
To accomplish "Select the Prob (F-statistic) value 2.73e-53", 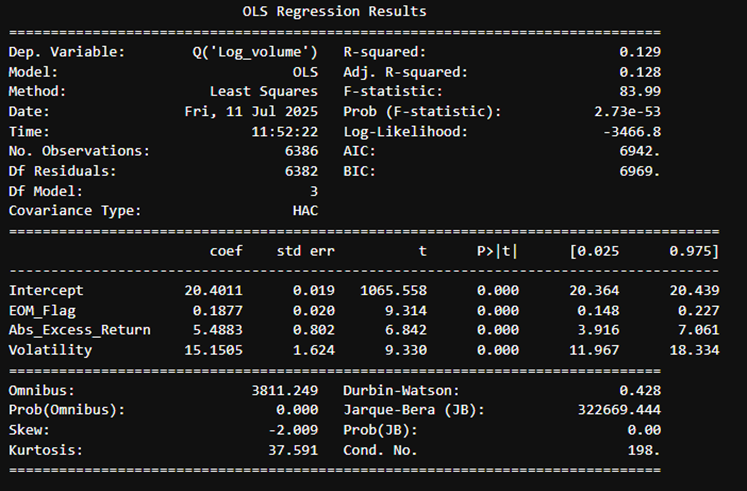I will [627, 111].
